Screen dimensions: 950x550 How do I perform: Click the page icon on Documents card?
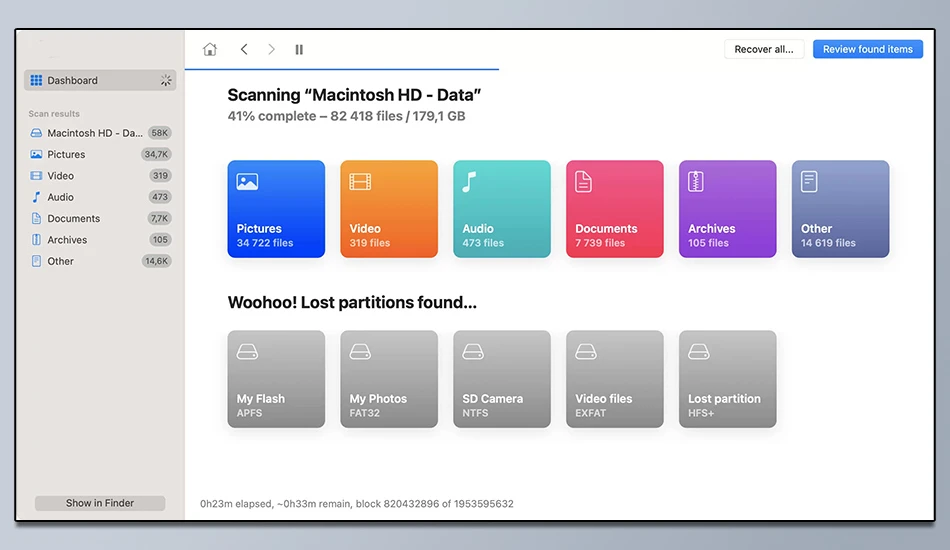point(583,182)
